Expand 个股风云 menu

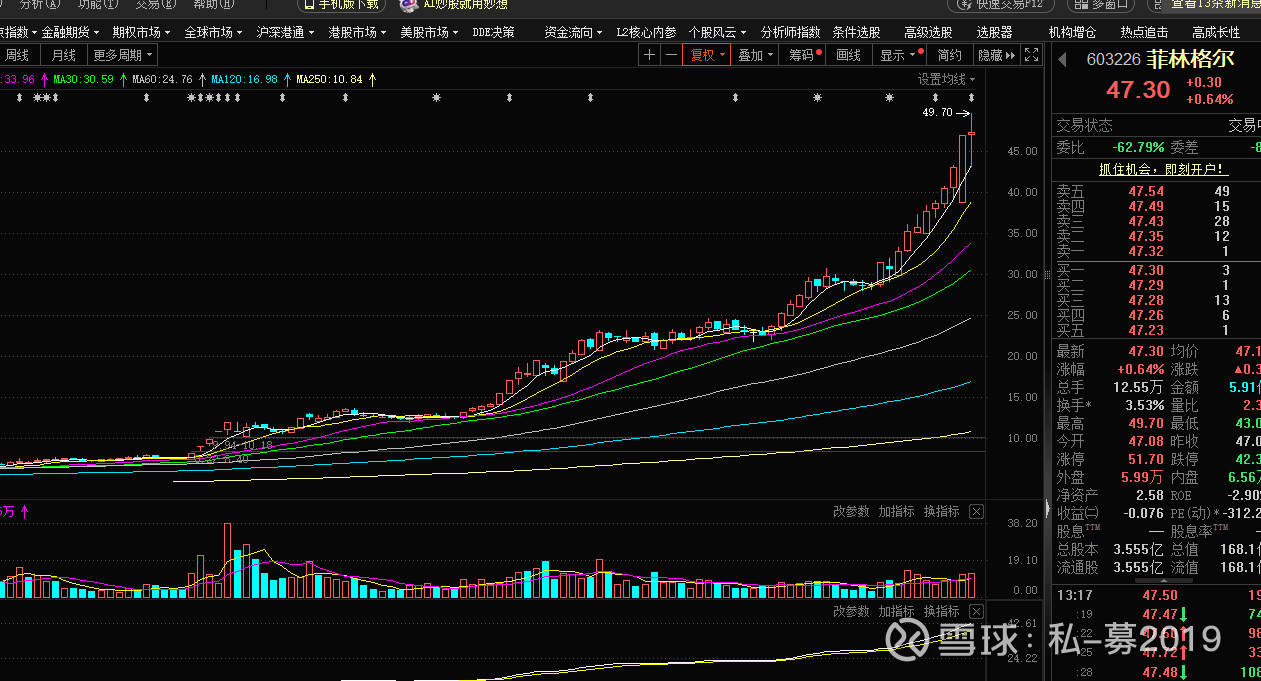[718, 32]
